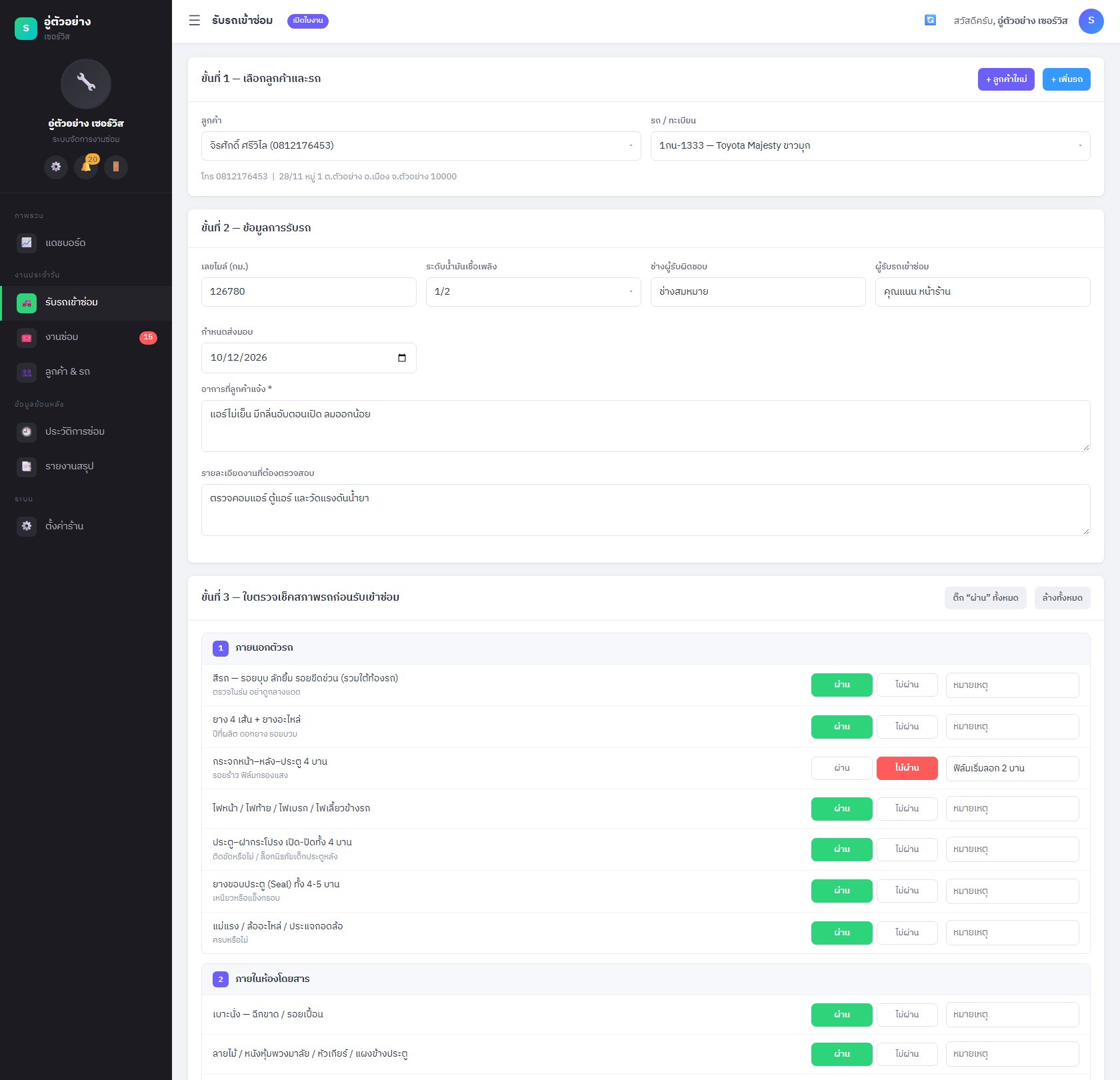The image size is (1120, 1080).
Task: Set ประตู–ฝากระโปรง row to ไม่ผ่าน
Action: pyautogui.click(x=907, y=849)
